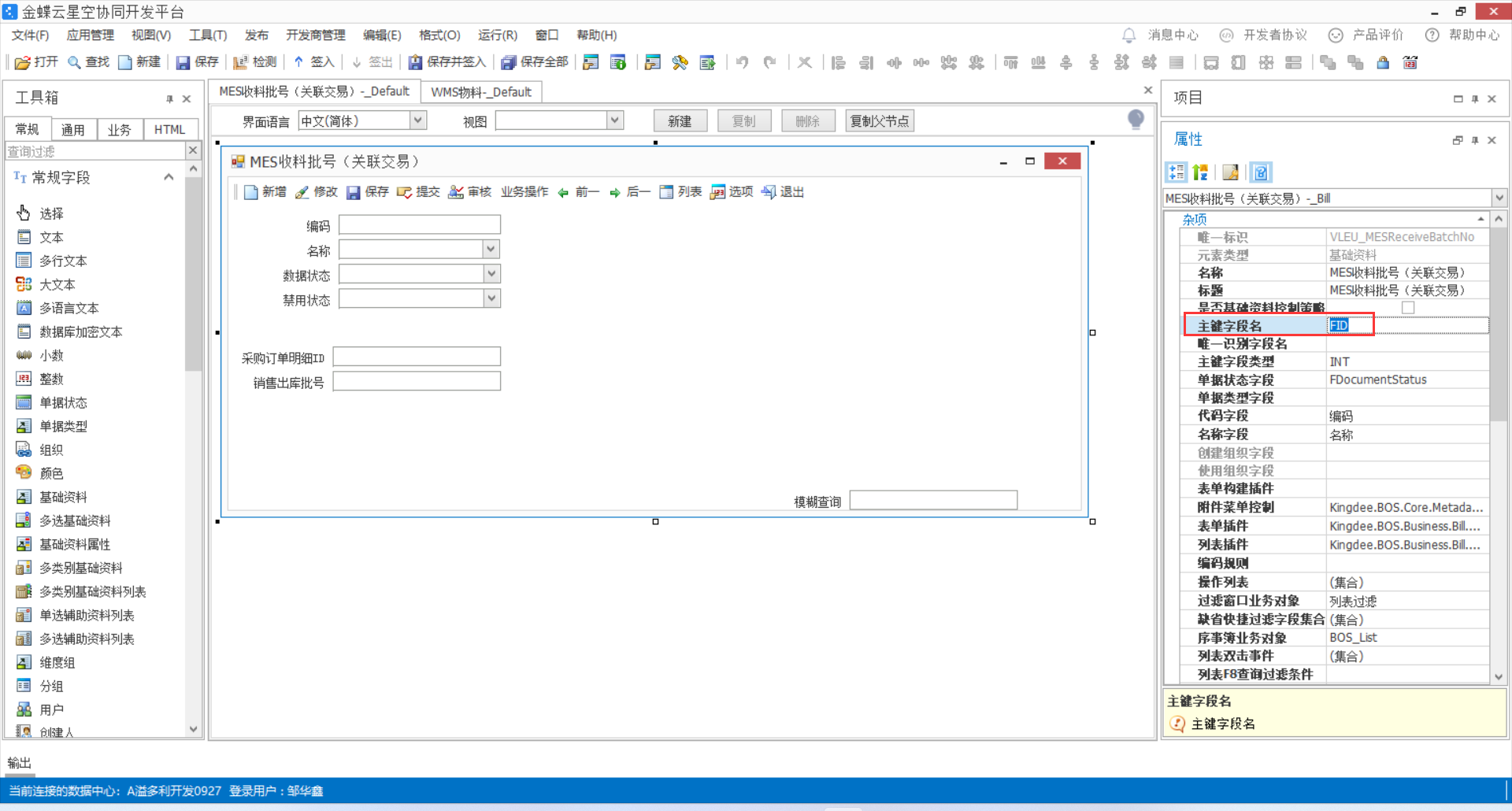Open the 格式(O) menu
The width and height of the screenshot is (1512, 811).
point(439,35)
